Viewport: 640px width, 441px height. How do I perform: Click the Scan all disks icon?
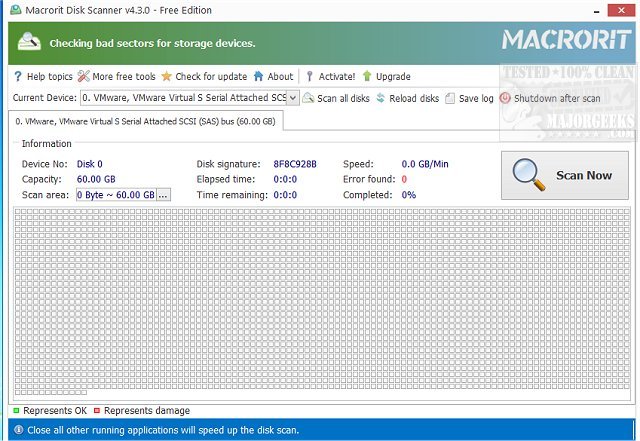[x=308, y=98]
